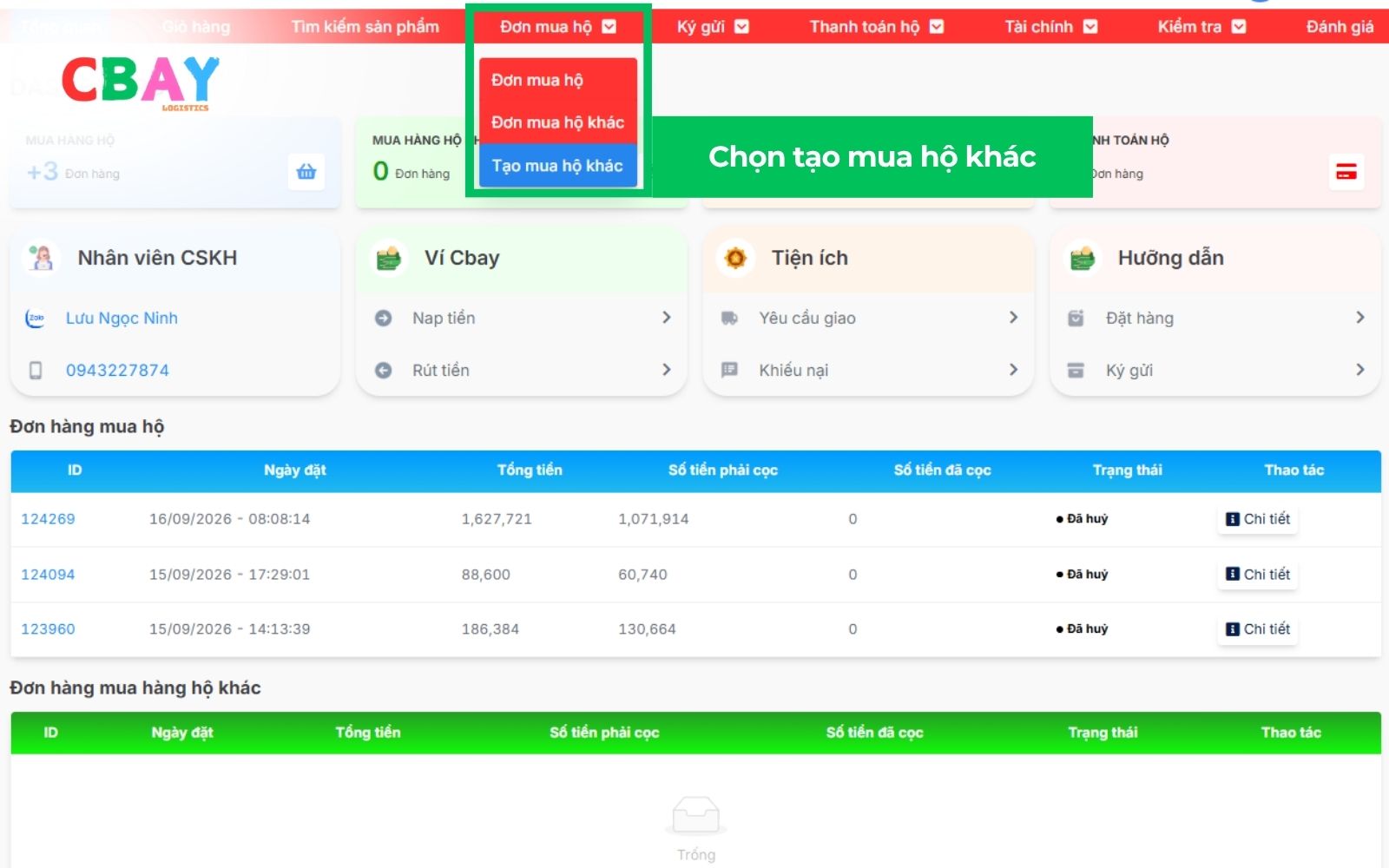This screenshot has width=1389, height=868.
Task: Click the Khiếu nại chevron arrow
Action: 1013,370
